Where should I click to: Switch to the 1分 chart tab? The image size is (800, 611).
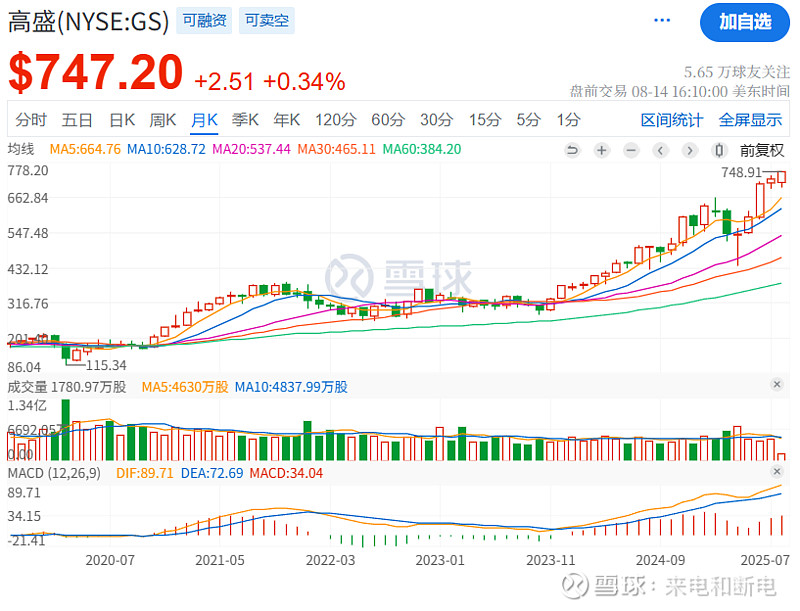pyautogui.click(x=568, y=120)
